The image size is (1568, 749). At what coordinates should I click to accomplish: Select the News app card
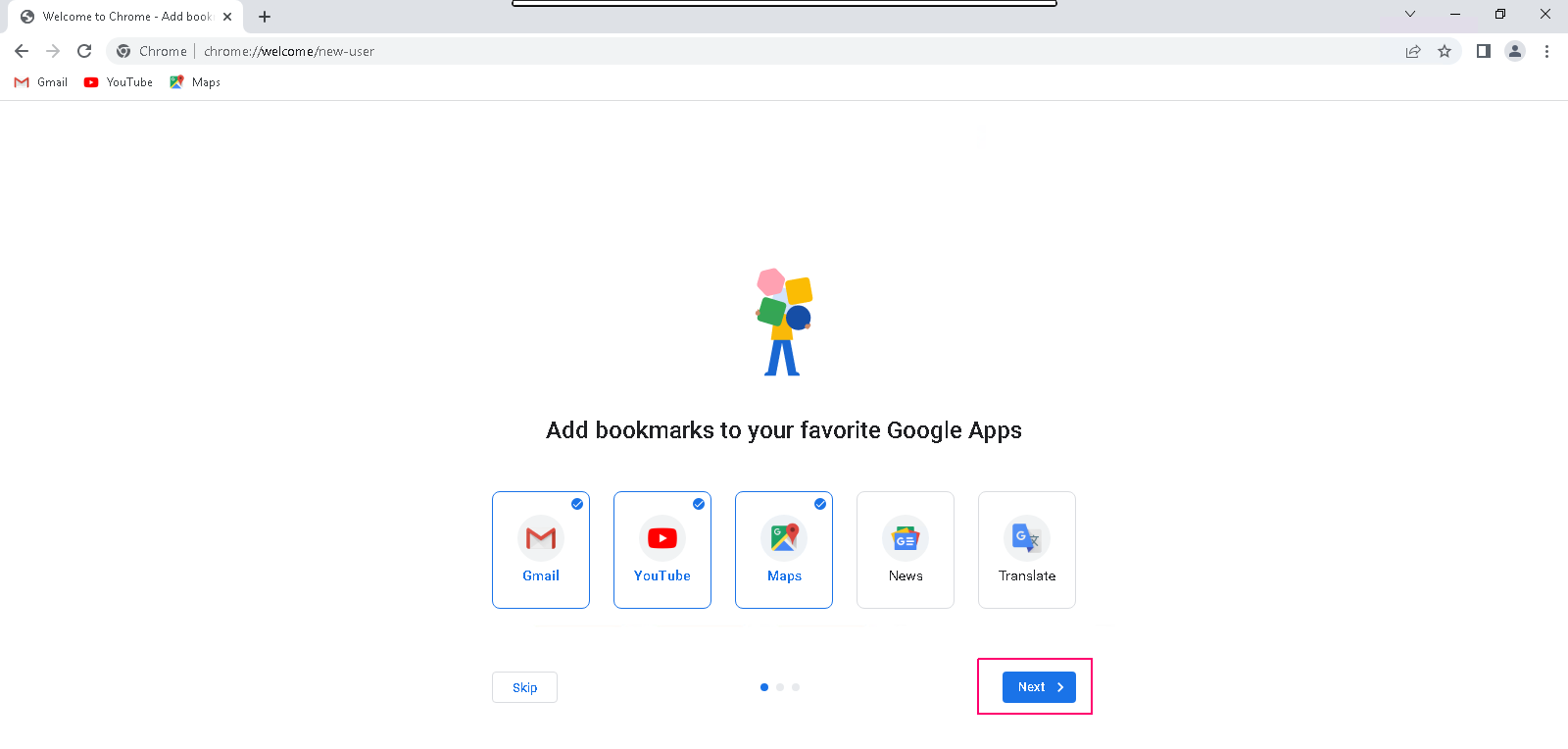(x=906, y=550)
